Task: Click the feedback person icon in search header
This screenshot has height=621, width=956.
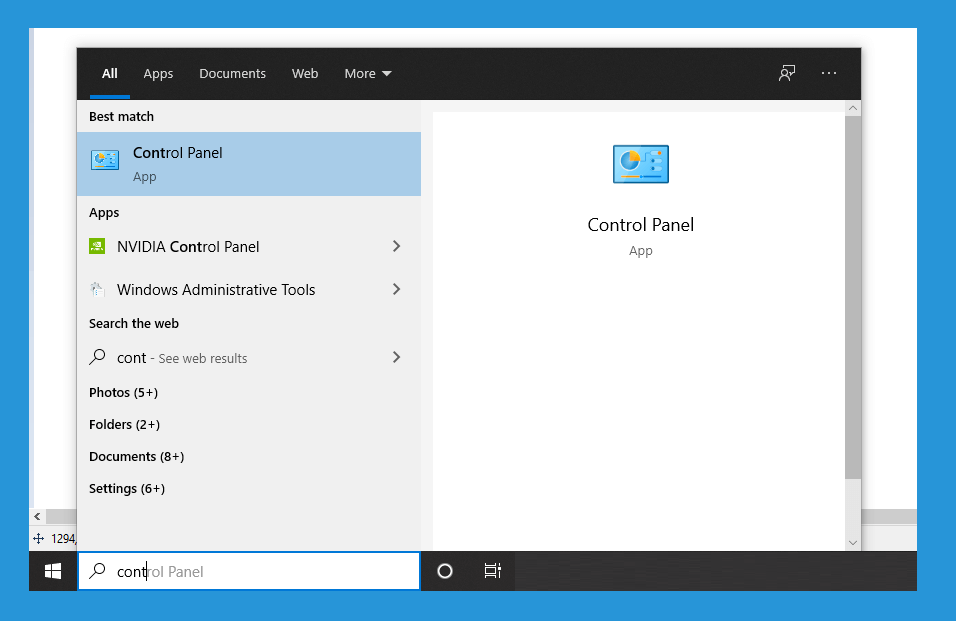Action: 787,73
